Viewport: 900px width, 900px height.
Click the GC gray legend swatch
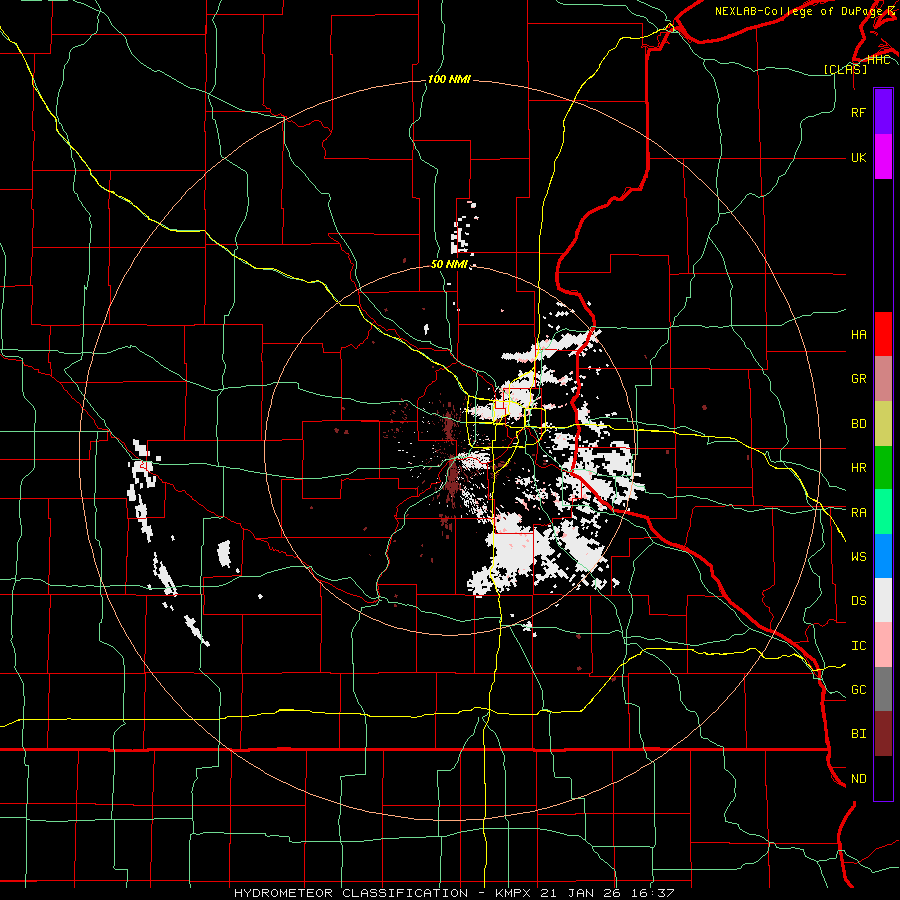(883, 689)
